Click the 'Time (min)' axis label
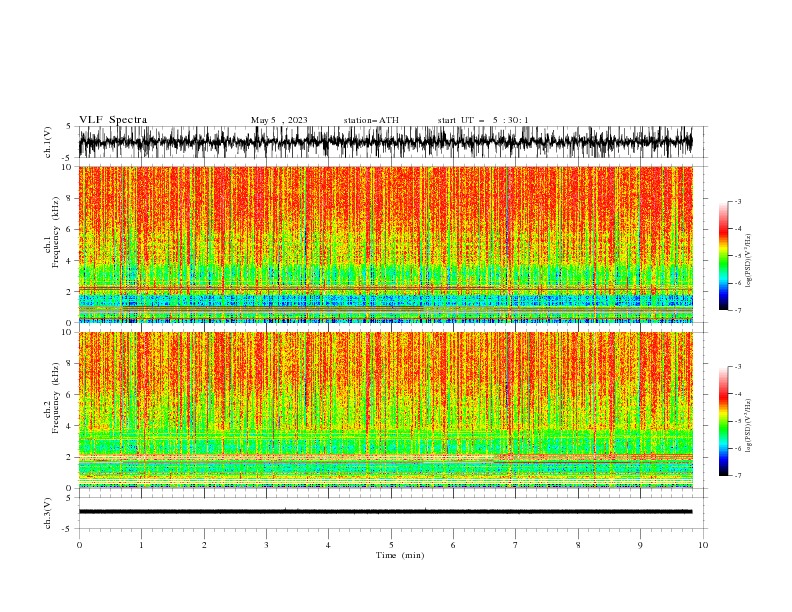The width and height of the screenshot is (792, 612). pyautogui.click(x=400, y=555)
